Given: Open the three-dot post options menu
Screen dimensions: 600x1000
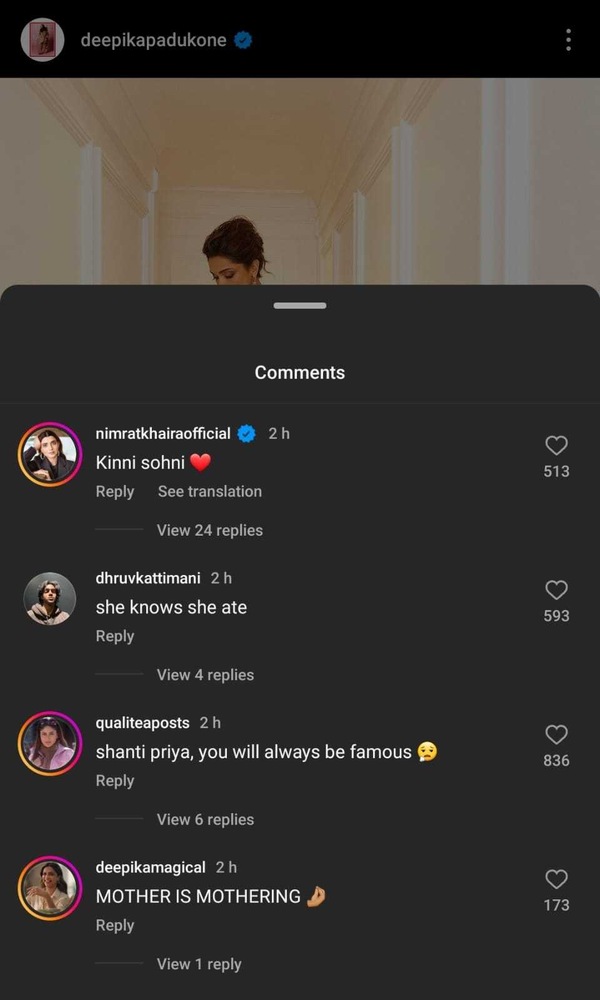Looking at the screenshot, I should coord(568,40).
